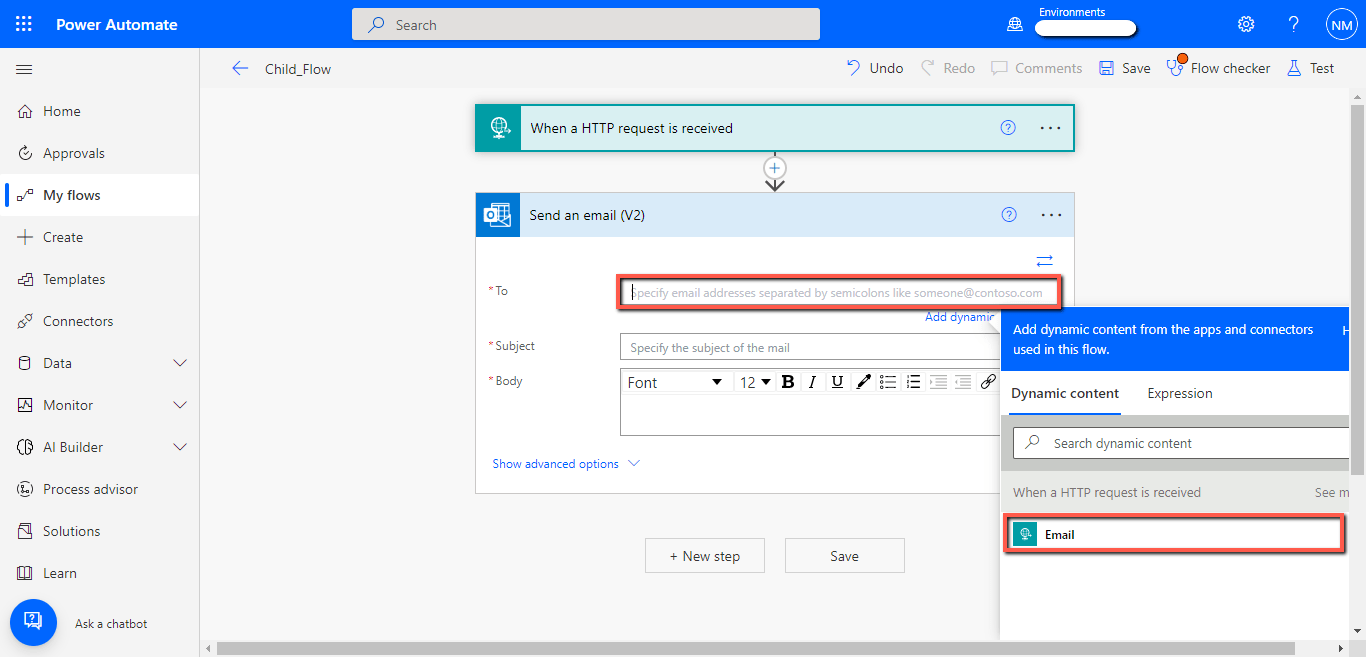The width and height of the screenshot is (1366, 657).
Task: Open the Font dropdown in Body toolbar
Action: [x=675, y=382]
